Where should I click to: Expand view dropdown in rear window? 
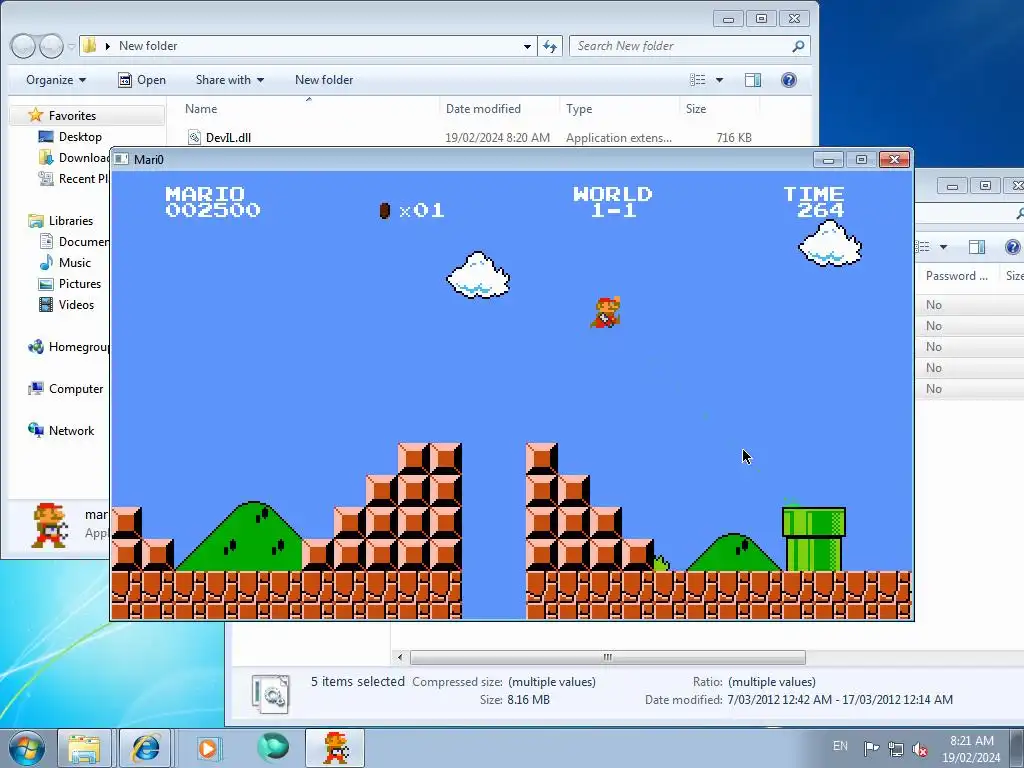pos(943,247)
